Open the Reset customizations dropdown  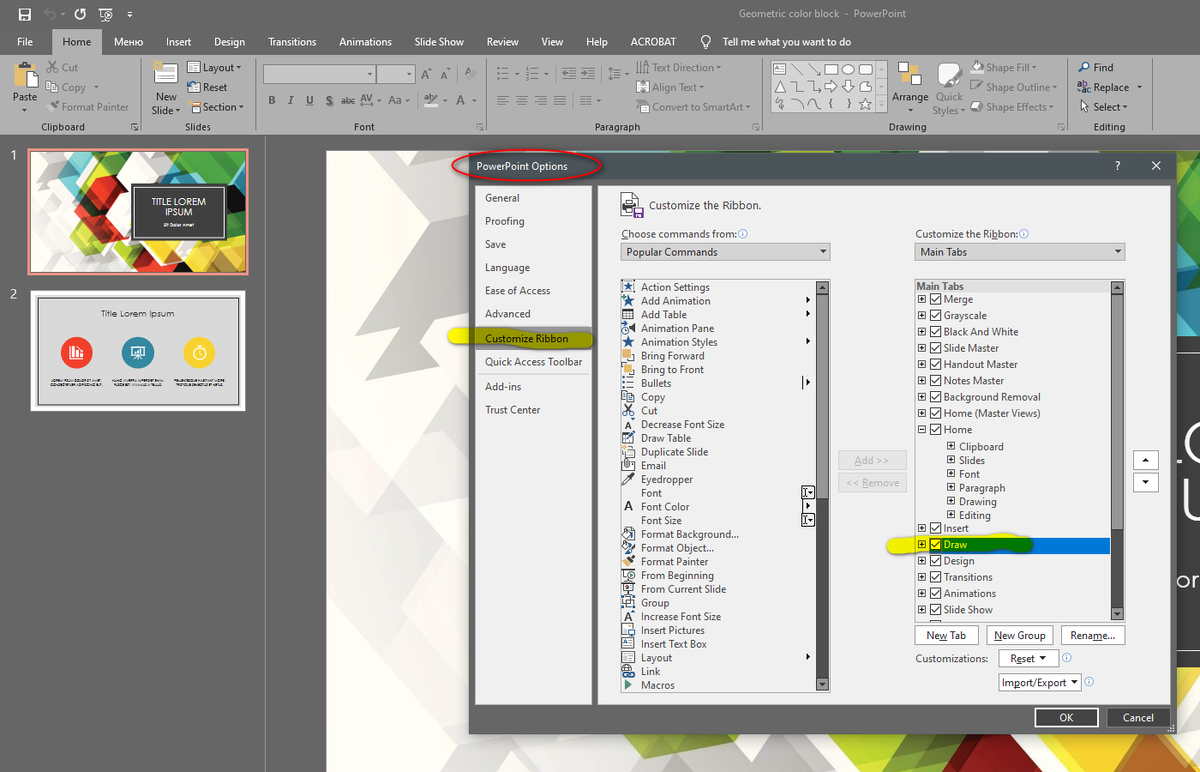pos(1027,659)
